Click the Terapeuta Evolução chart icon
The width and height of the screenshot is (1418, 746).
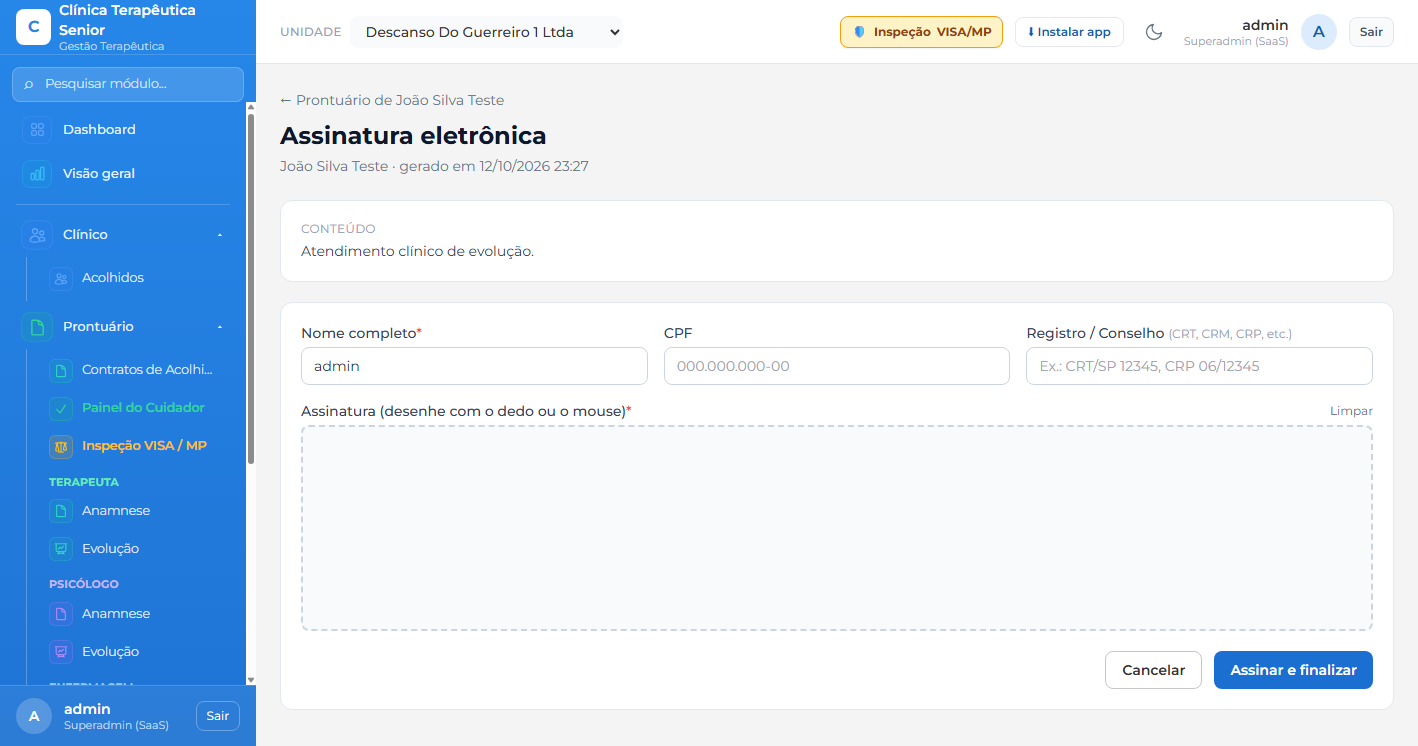61,550
